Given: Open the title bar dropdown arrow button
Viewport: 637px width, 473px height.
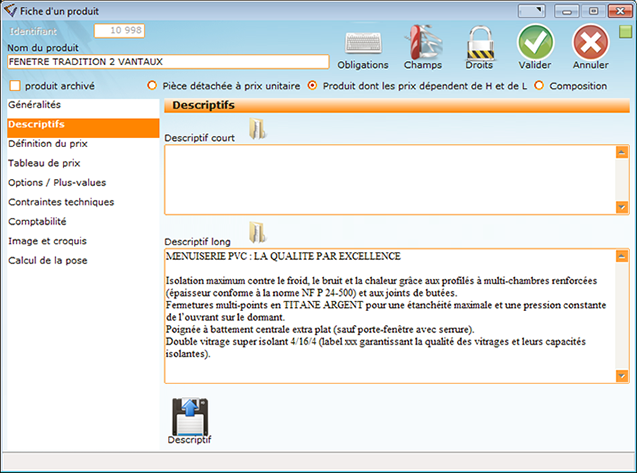Looking at the screenshot, I should [531, 11].
